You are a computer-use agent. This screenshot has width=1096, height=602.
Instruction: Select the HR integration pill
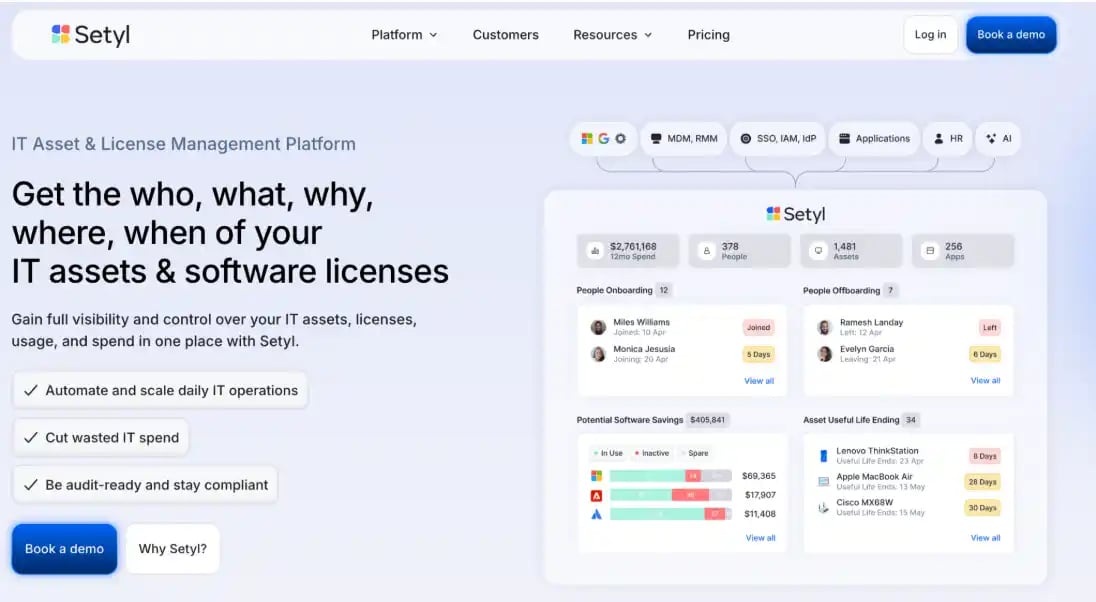pos(949,138)
